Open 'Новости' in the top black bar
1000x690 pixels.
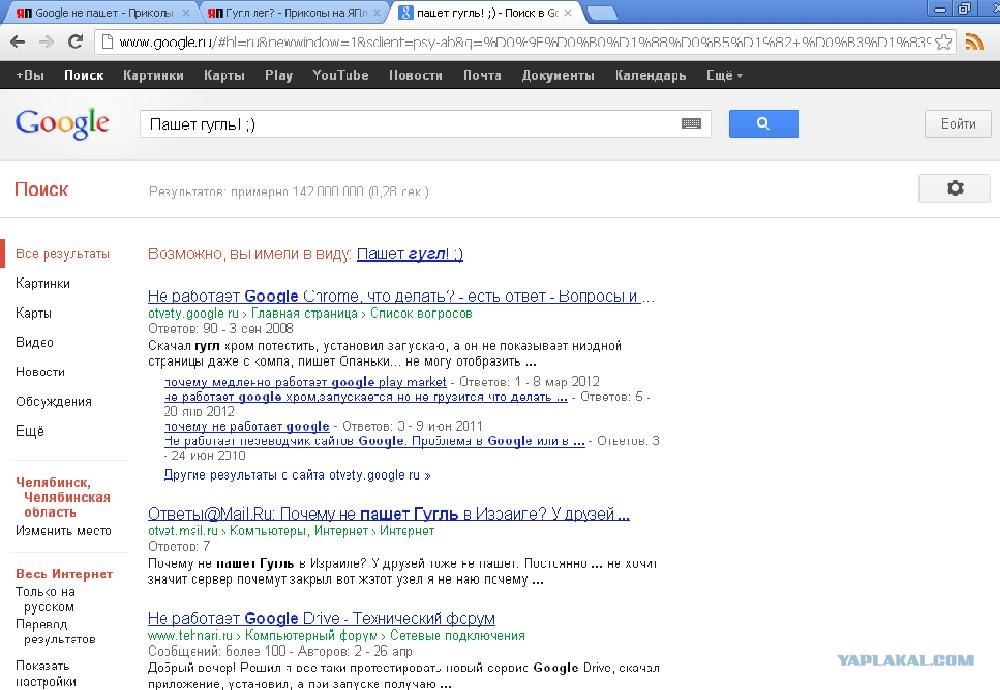coord(415,75)
